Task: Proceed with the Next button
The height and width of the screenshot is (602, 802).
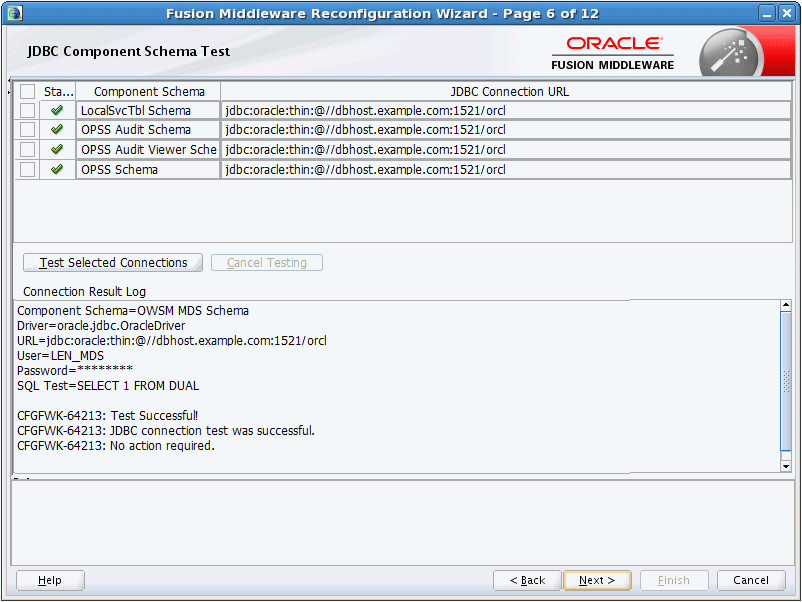Action: pos(597,581)
